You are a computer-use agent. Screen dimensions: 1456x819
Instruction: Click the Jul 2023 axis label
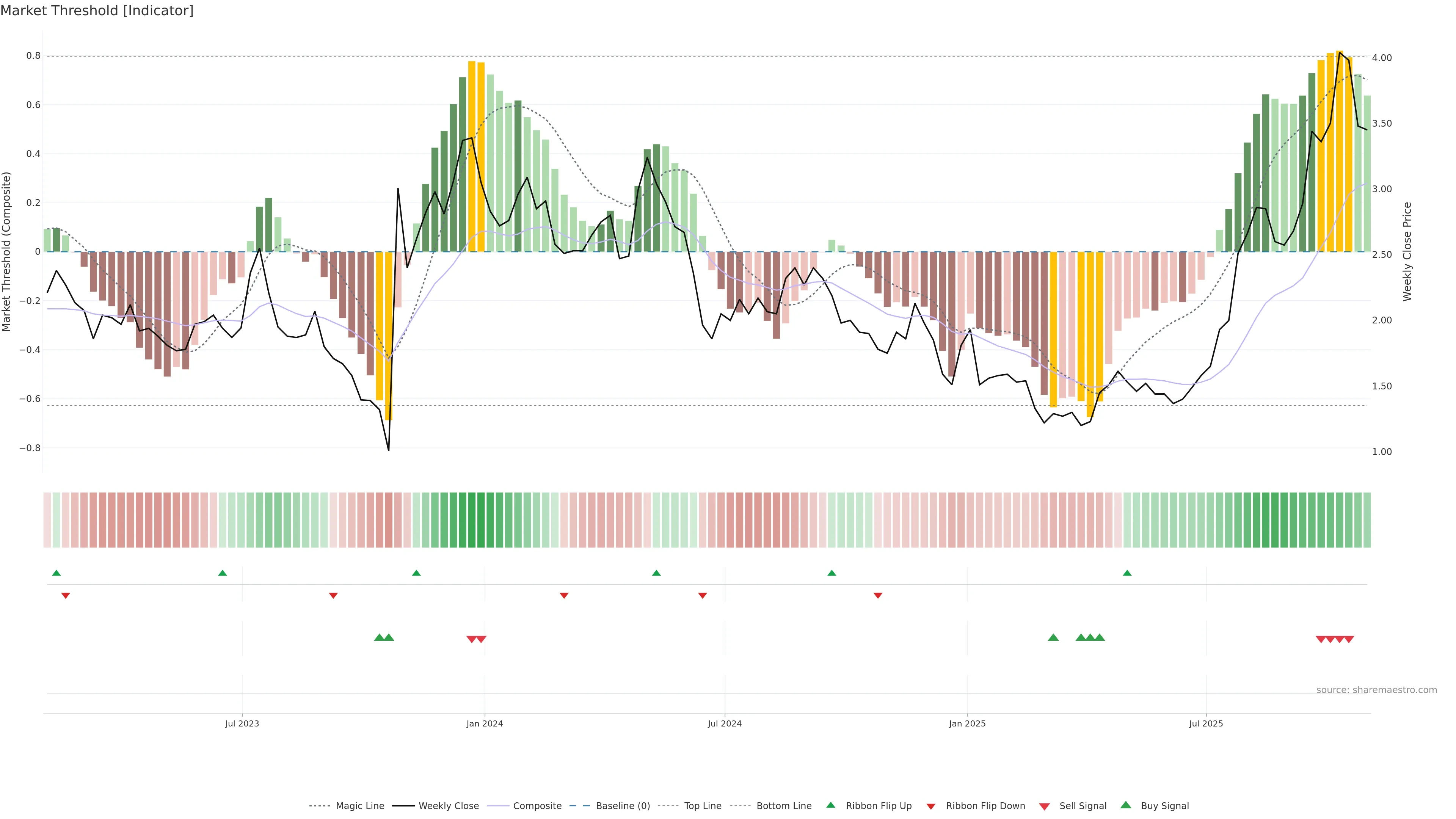tap(242, 723)
